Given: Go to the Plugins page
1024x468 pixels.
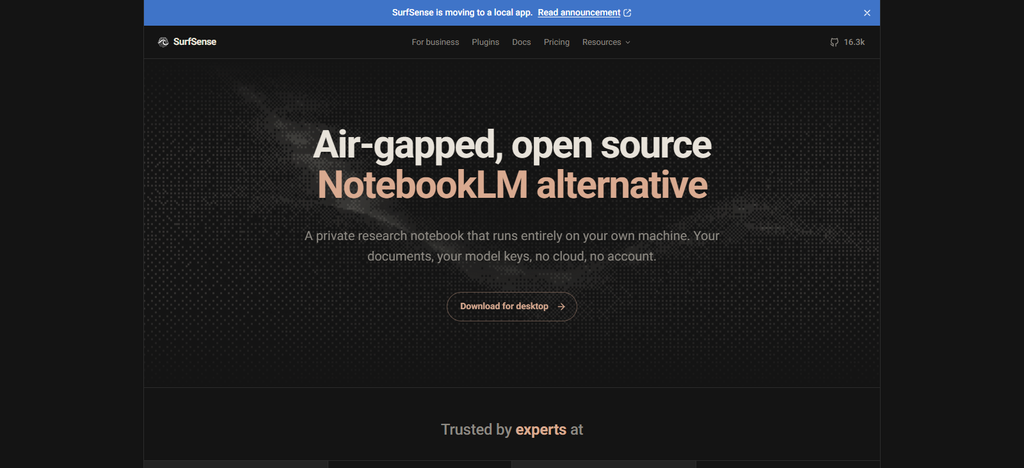Looking at the screenshot, I should click(x=485, y=42).
